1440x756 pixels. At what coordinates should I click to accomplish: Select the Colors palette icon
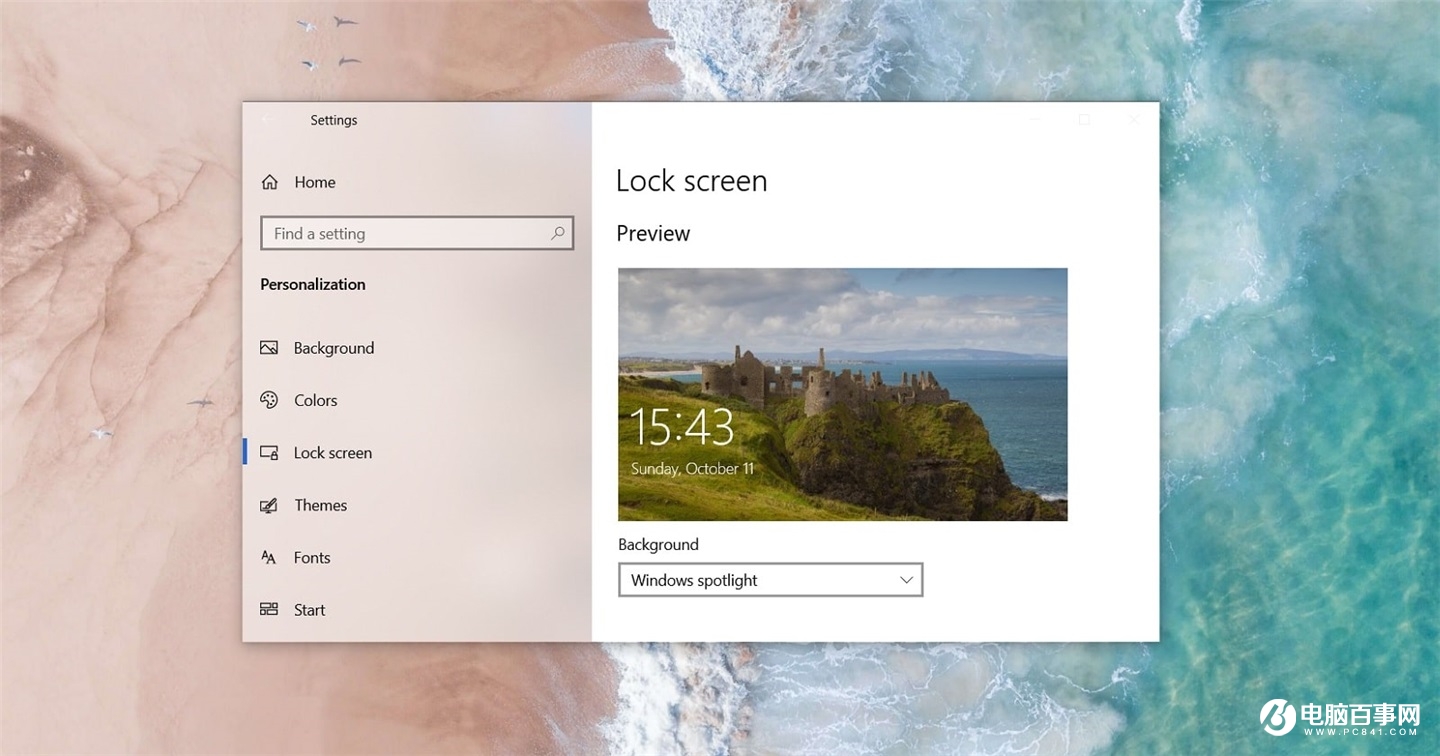[269, 400]
